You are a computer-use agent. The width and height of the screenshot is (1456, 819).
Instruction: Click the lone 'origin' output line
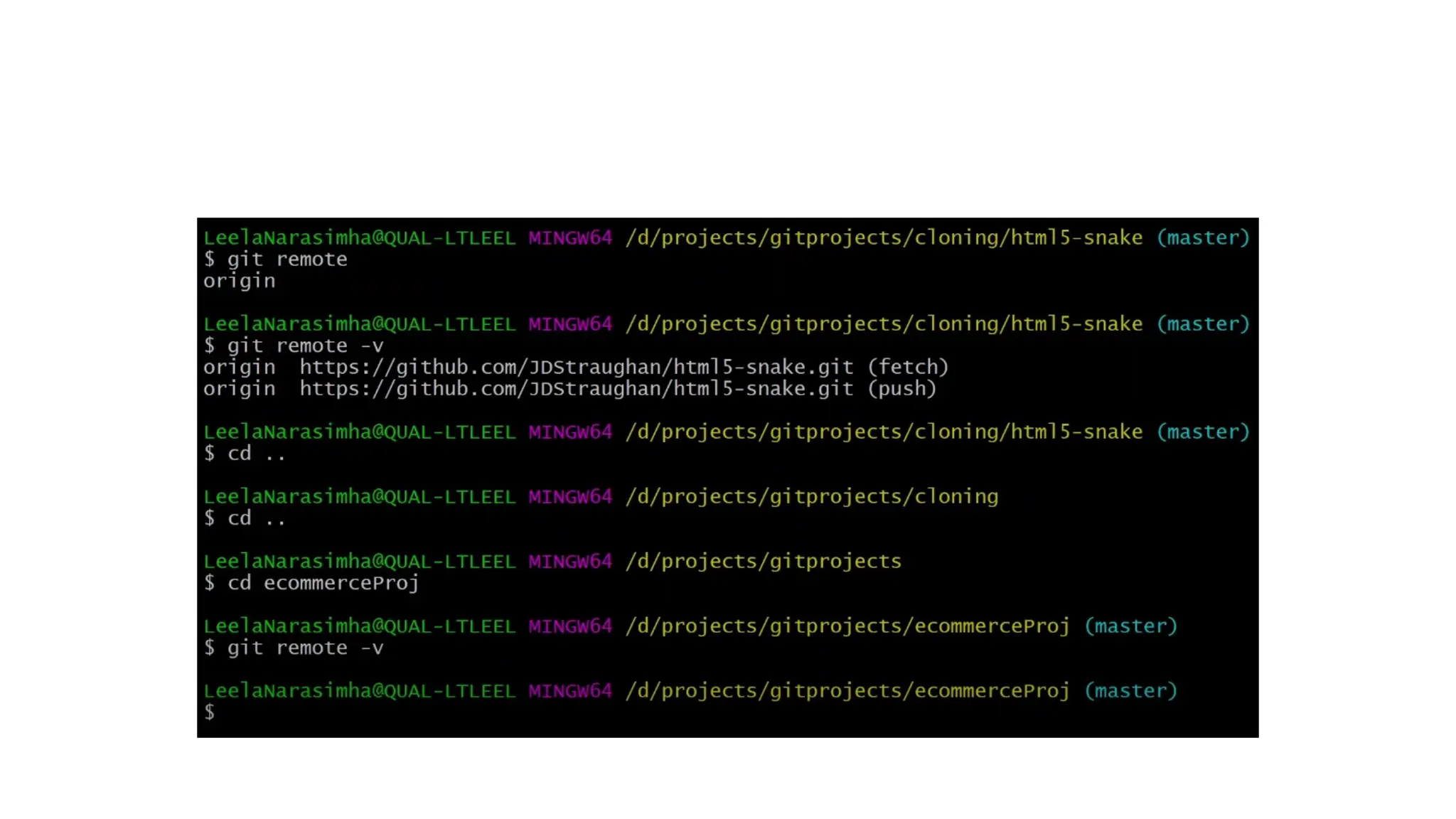tap(239, 282)
